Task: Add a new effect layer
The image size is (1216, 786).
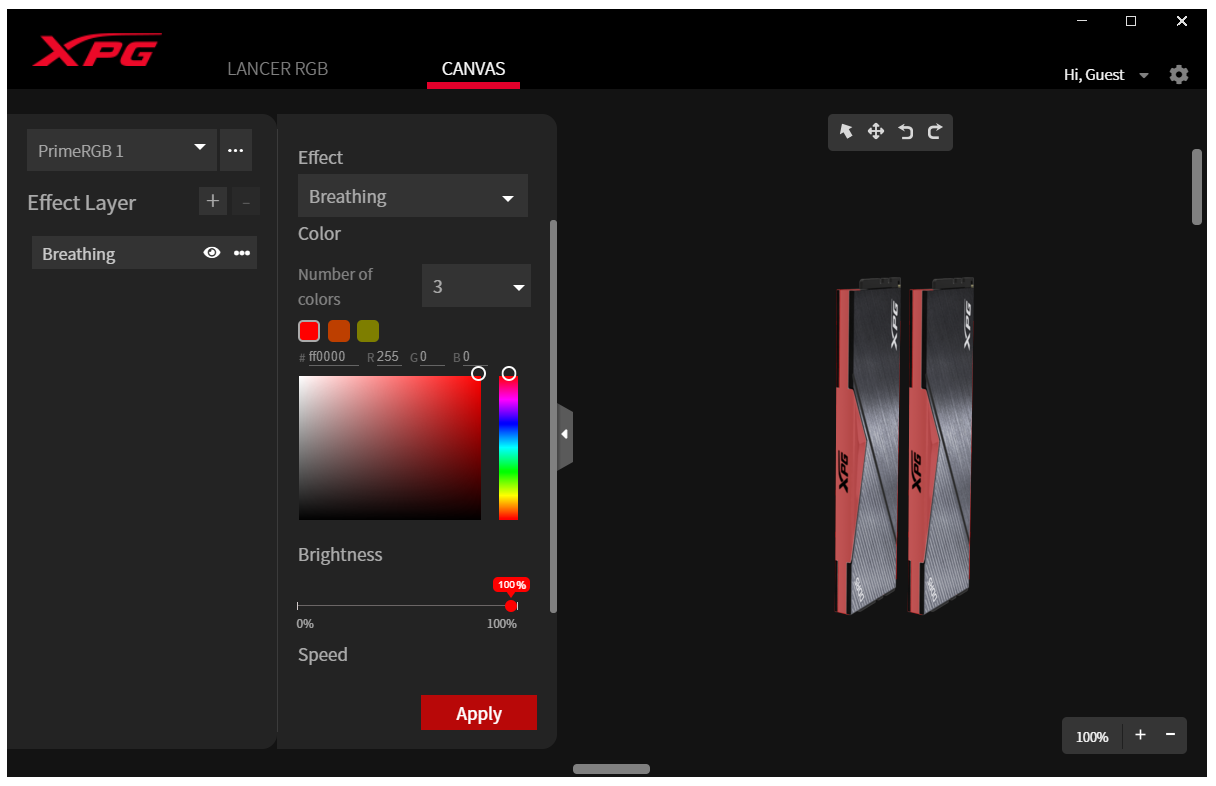Action: coord(212,201)
